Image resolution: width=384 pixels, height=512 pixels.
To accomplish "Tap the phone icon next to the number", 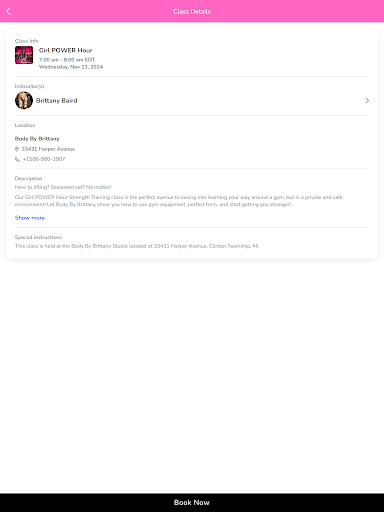I will tap(17, 159).
